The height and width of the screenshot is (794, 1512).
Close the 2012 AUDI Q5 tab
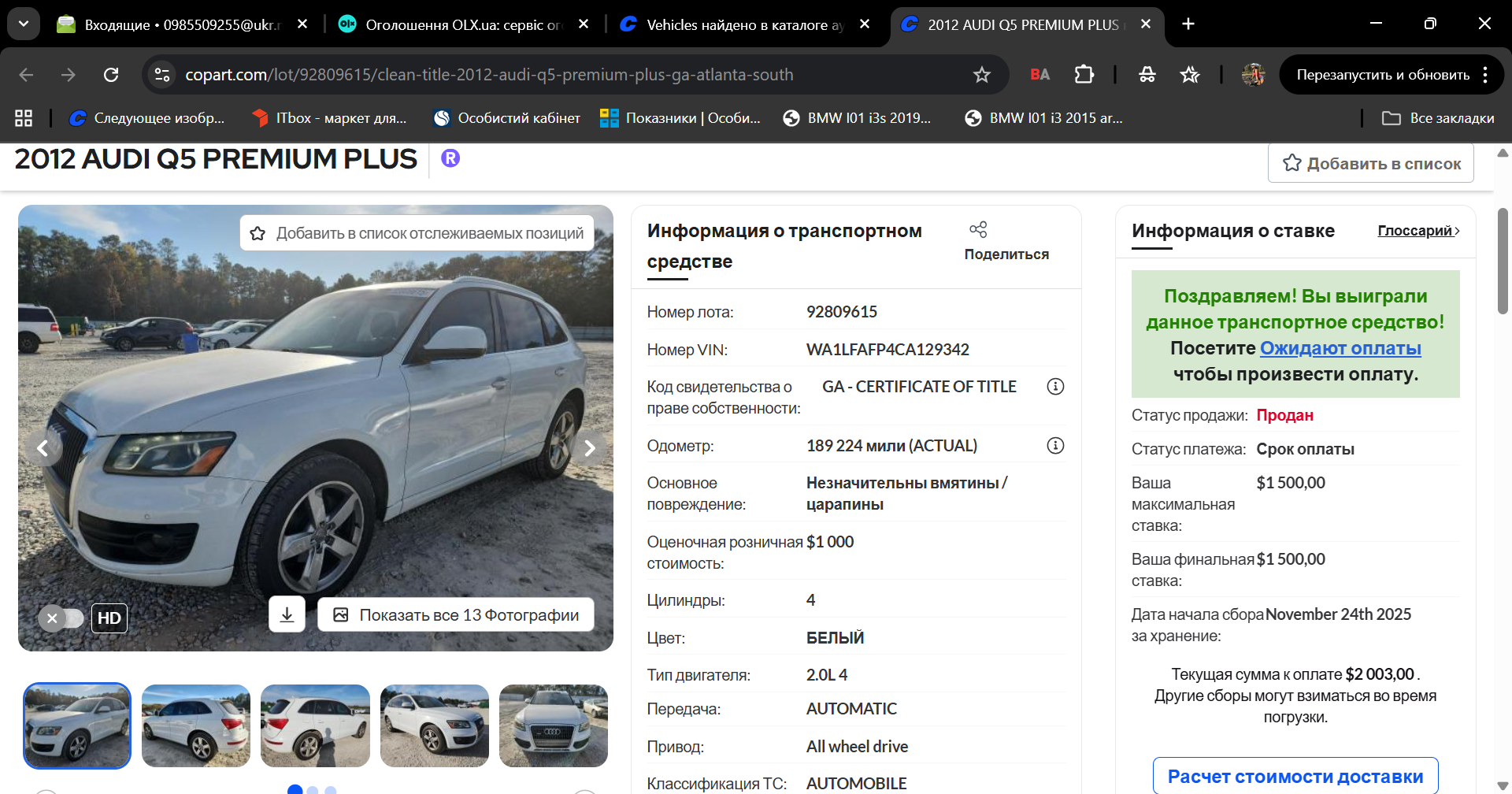tap(1146, 24)
